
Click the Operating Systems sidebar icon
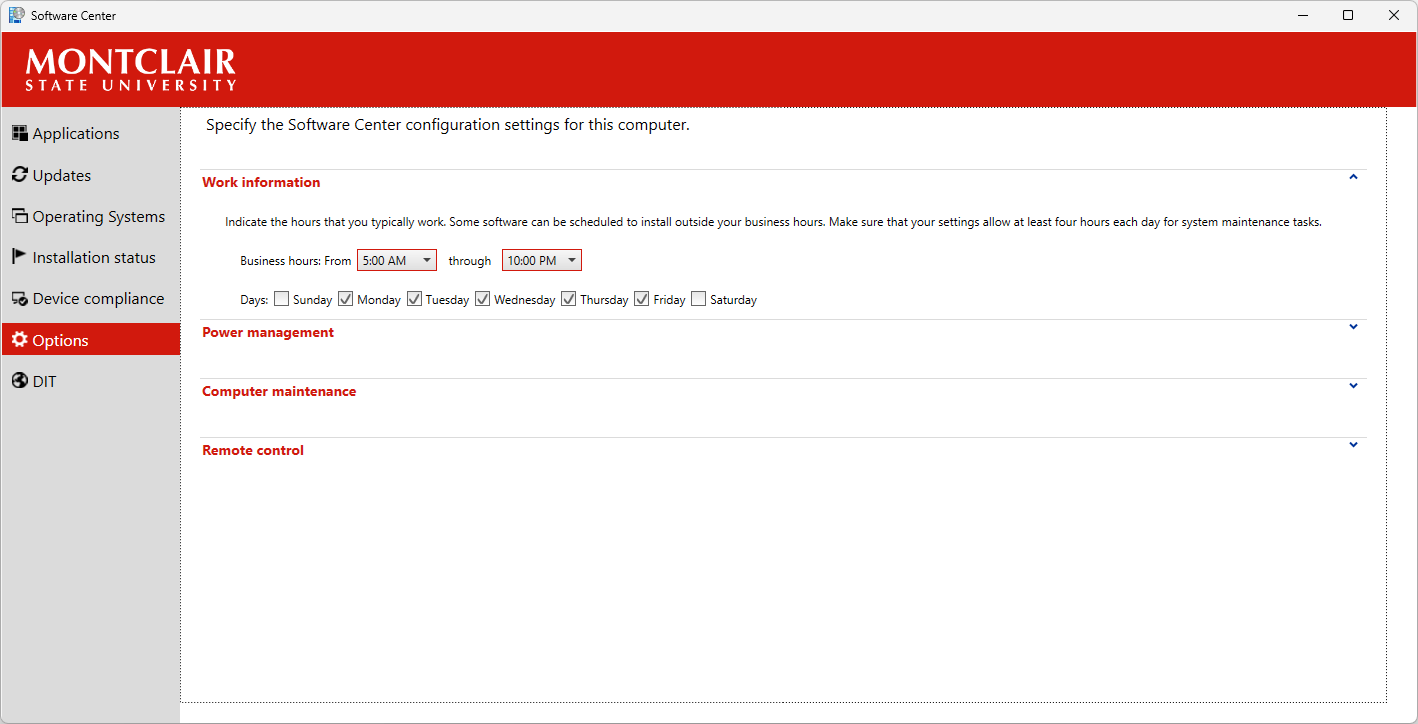coord(19,215)
